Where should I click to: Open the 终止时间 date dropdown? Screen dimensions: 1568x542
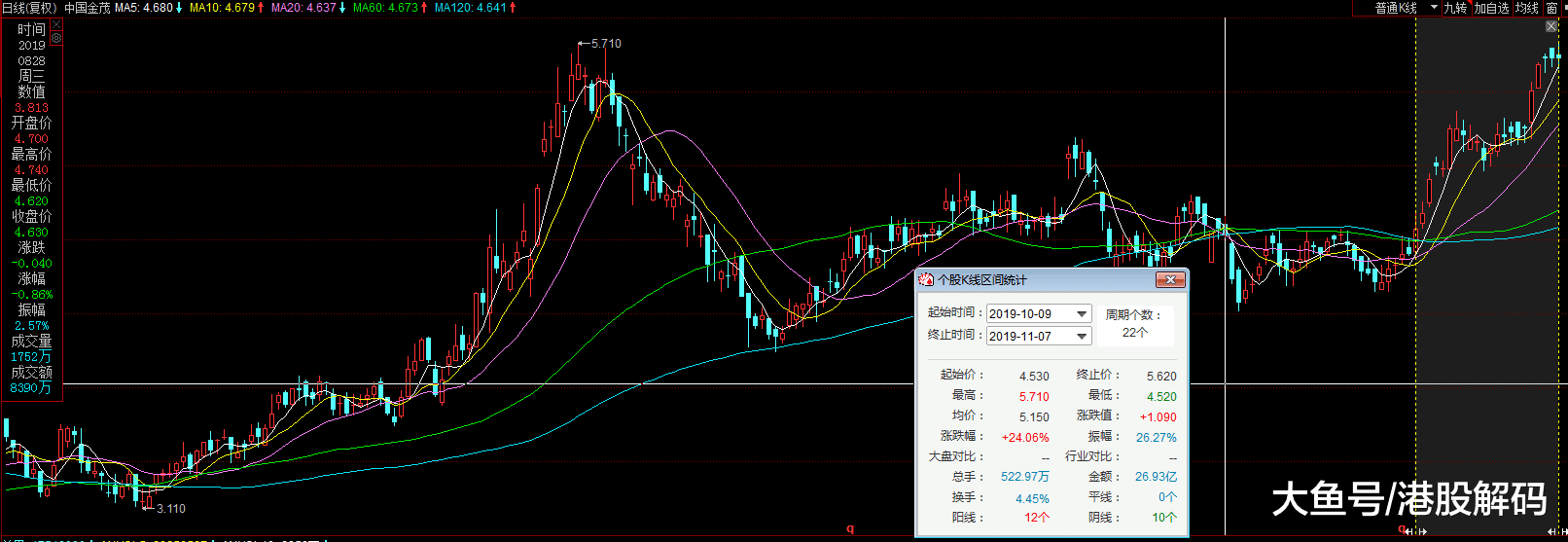(1082, 336)
